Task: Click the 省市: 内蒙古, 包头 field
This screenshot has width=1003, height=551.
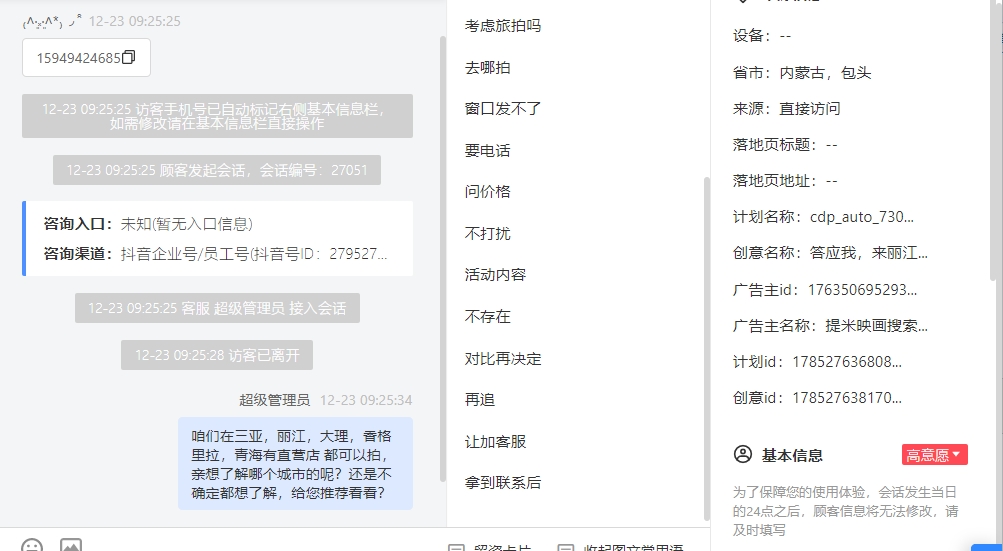Action: (802, 73)
